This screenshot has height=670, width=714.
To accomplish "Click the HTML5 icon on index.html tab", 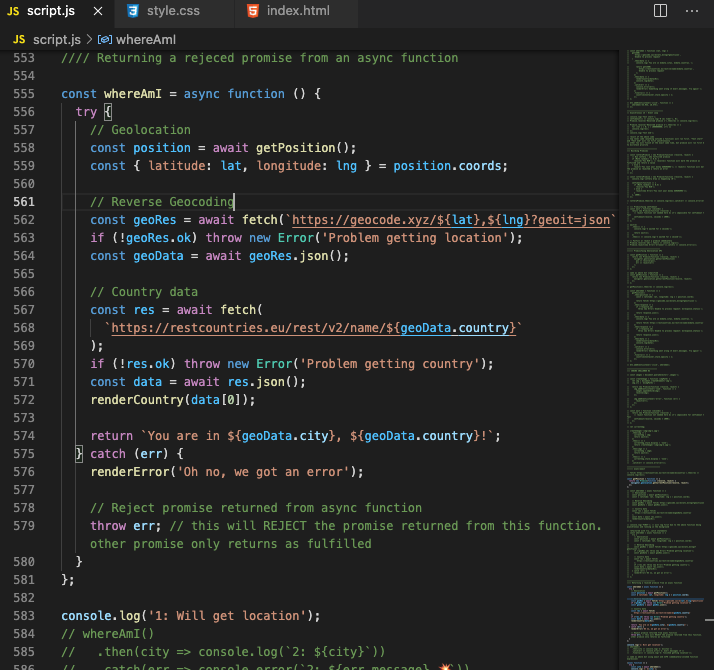I will (253, 11).
